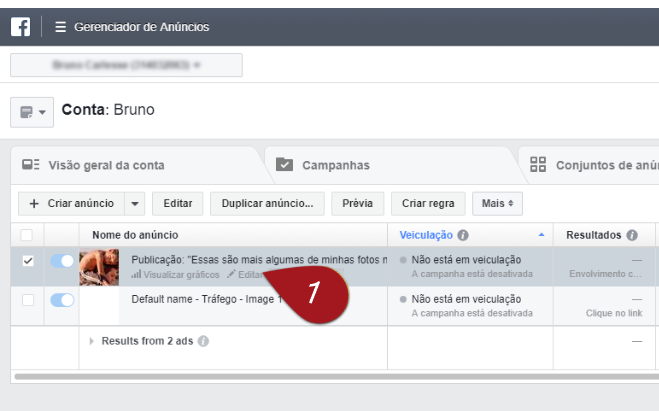
Task: Click the Facebook logo icon
Action: pos(20,27)
